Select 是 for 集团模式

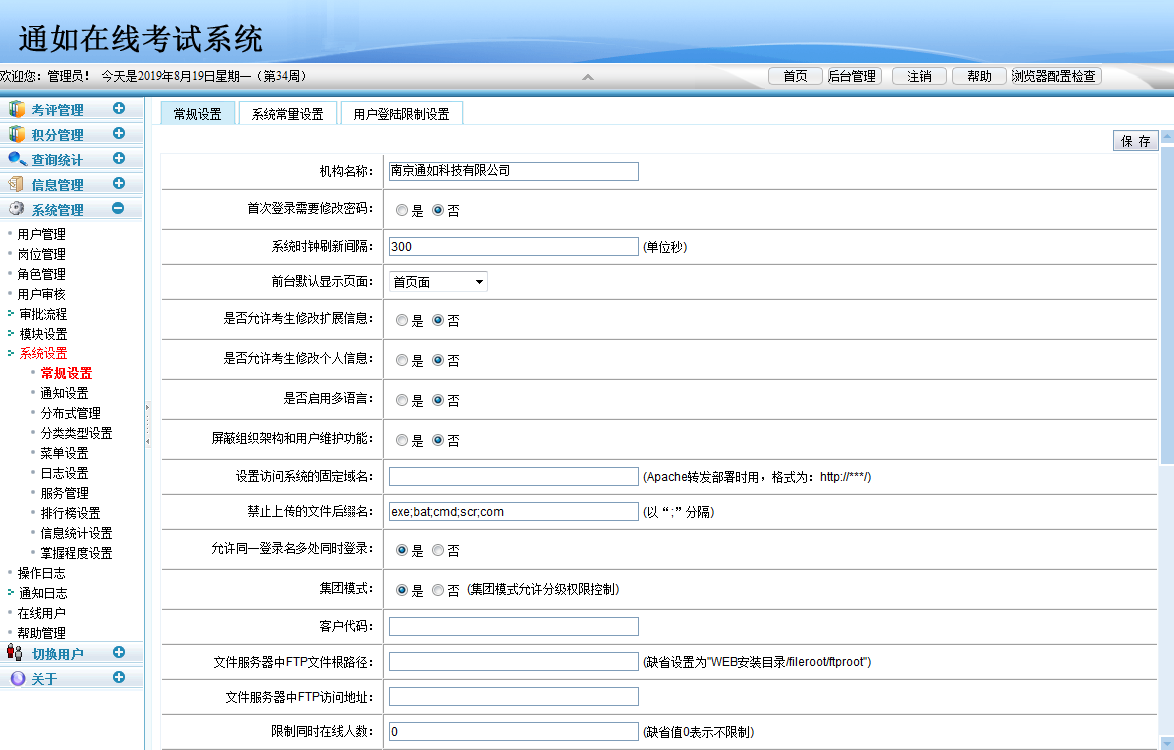click(x=402, y=591)
